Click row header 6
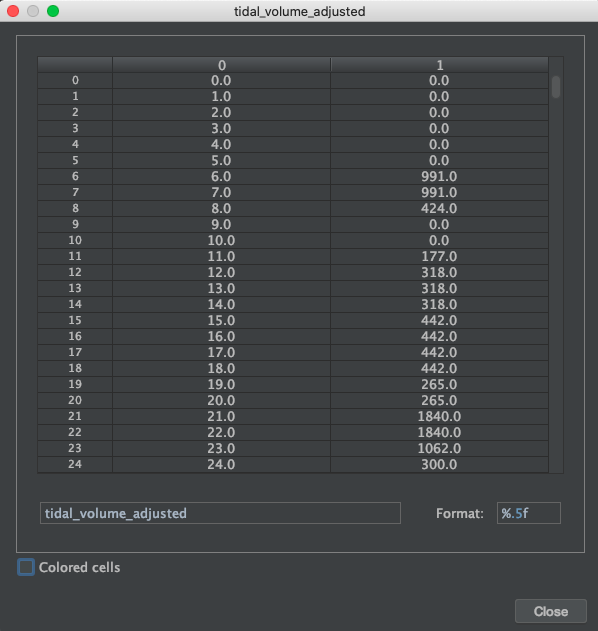Screen dimensions: 598x631 pyautogui.click(x=75, y=176)
